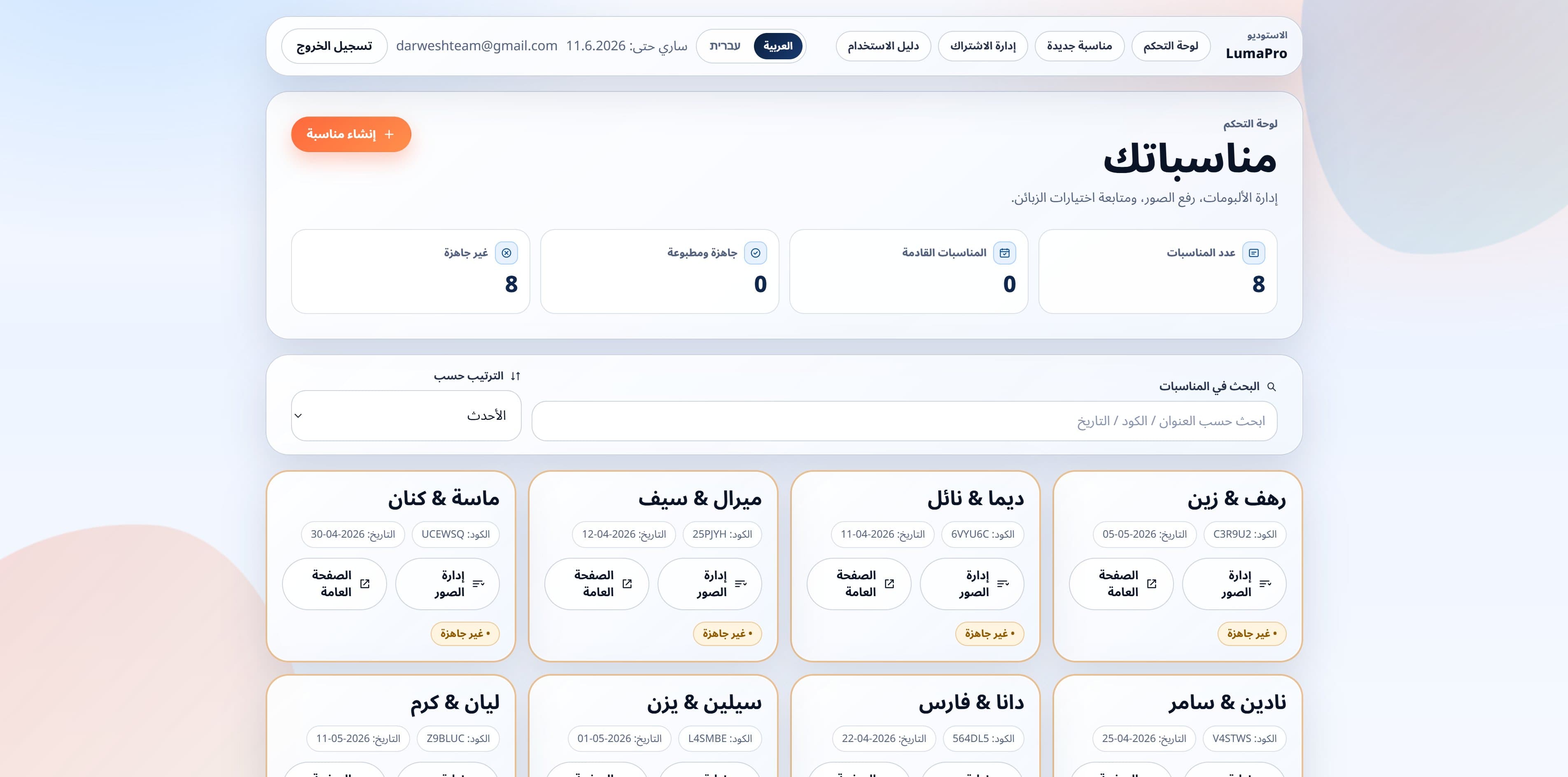Open لوحة التحكم nav item

pos(1171,46)
